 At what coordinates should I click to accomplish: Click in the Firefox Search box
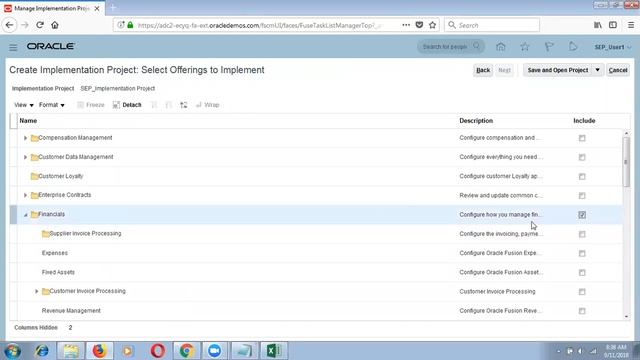[x=492, y=25]
